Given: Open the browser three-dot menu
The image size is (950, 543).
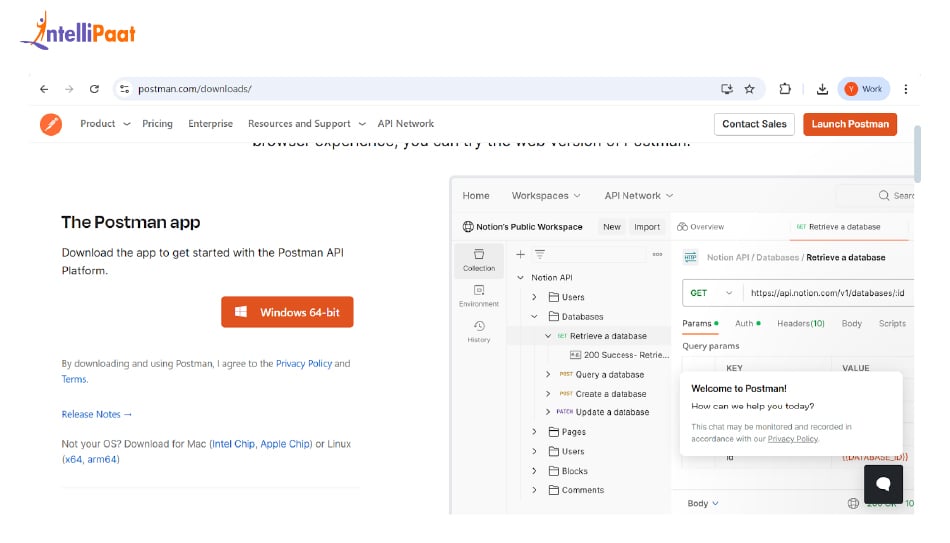Looking at the screenshot, I should [x=906, y=89].
